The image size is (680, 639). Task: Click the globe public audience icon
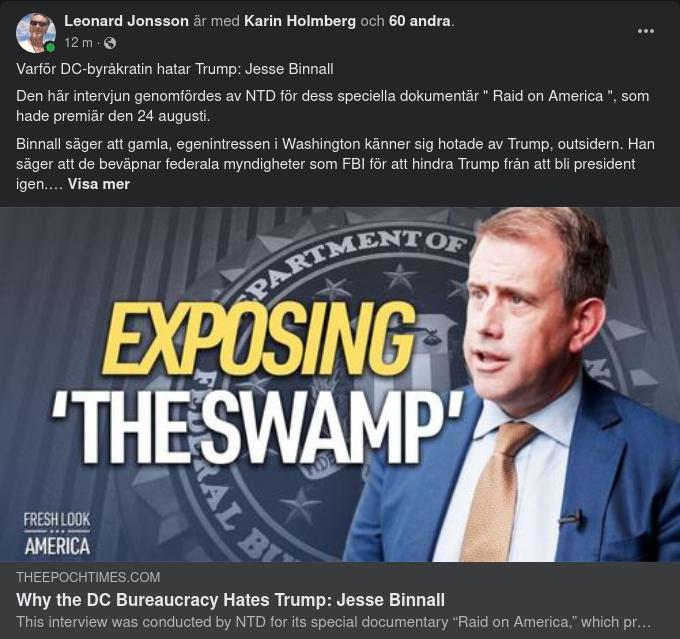[110, 43]
